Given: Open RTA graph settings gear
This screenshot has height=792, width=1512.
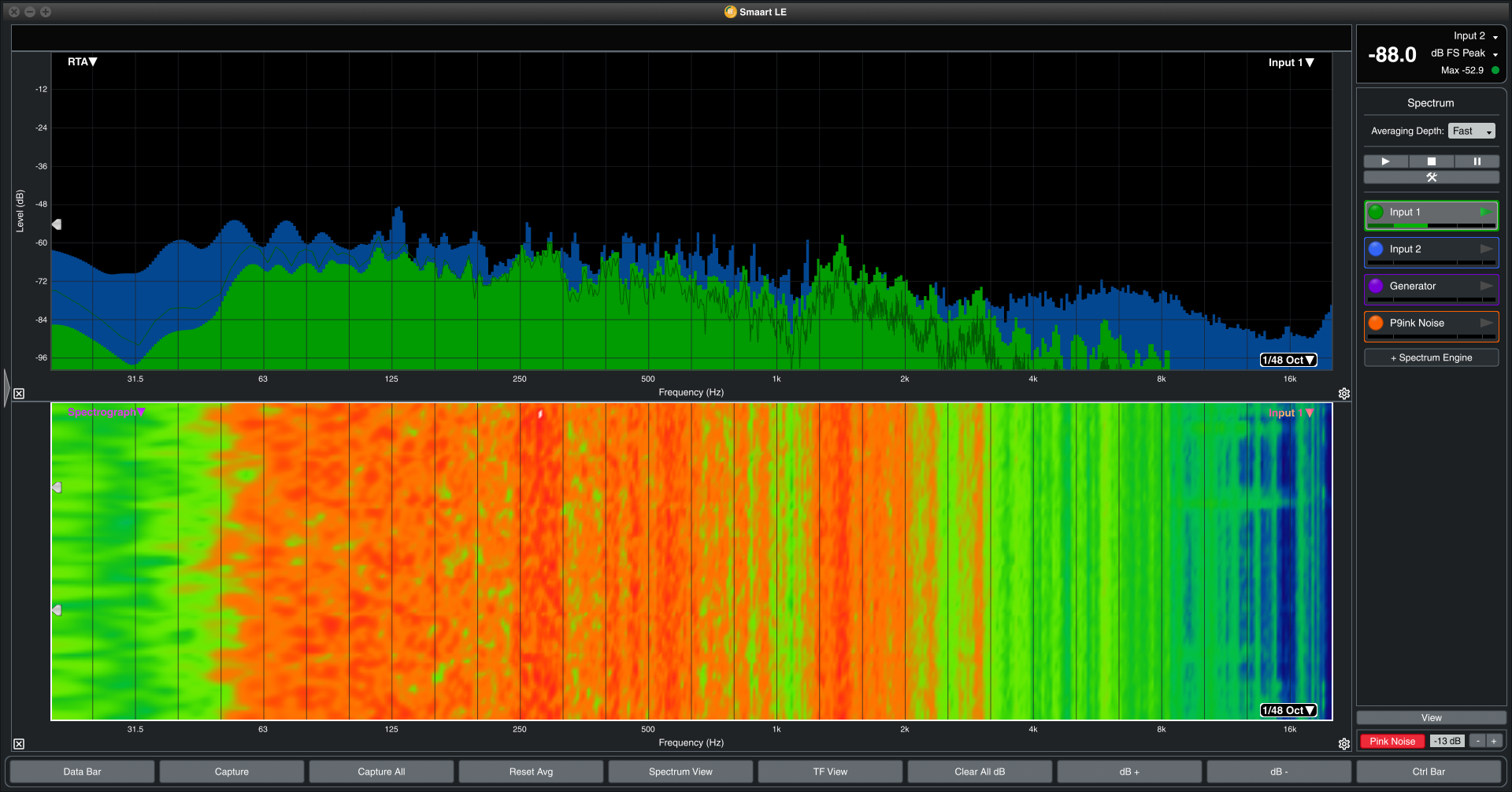Looking at the screenshot, I should click(x=1344, y=394).
